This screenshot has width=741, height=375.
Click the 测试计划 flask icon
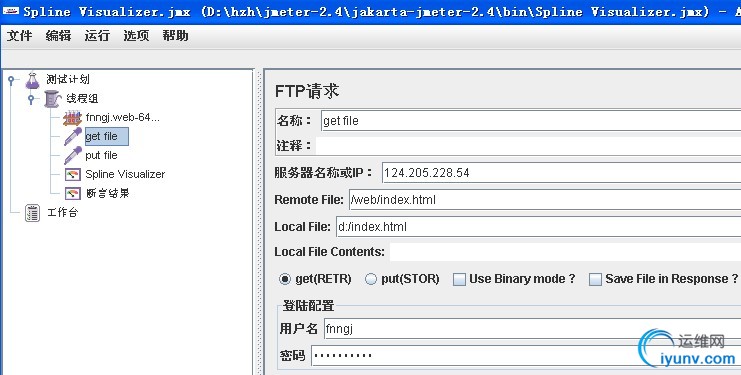33,80
